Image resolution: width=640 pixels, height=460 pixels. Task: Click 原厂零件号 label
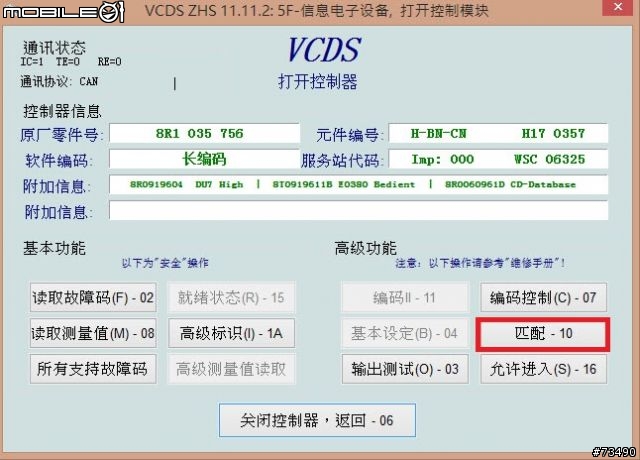click(62, 135)
